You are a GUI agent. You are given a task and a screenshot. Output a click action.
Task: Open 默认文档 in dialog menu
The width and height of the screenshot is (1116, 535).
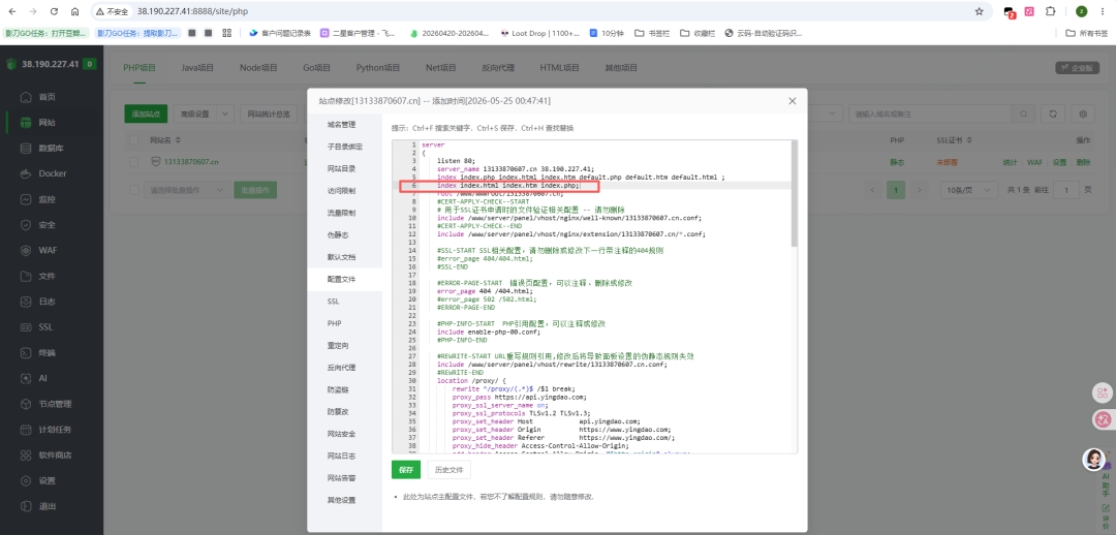344,257
